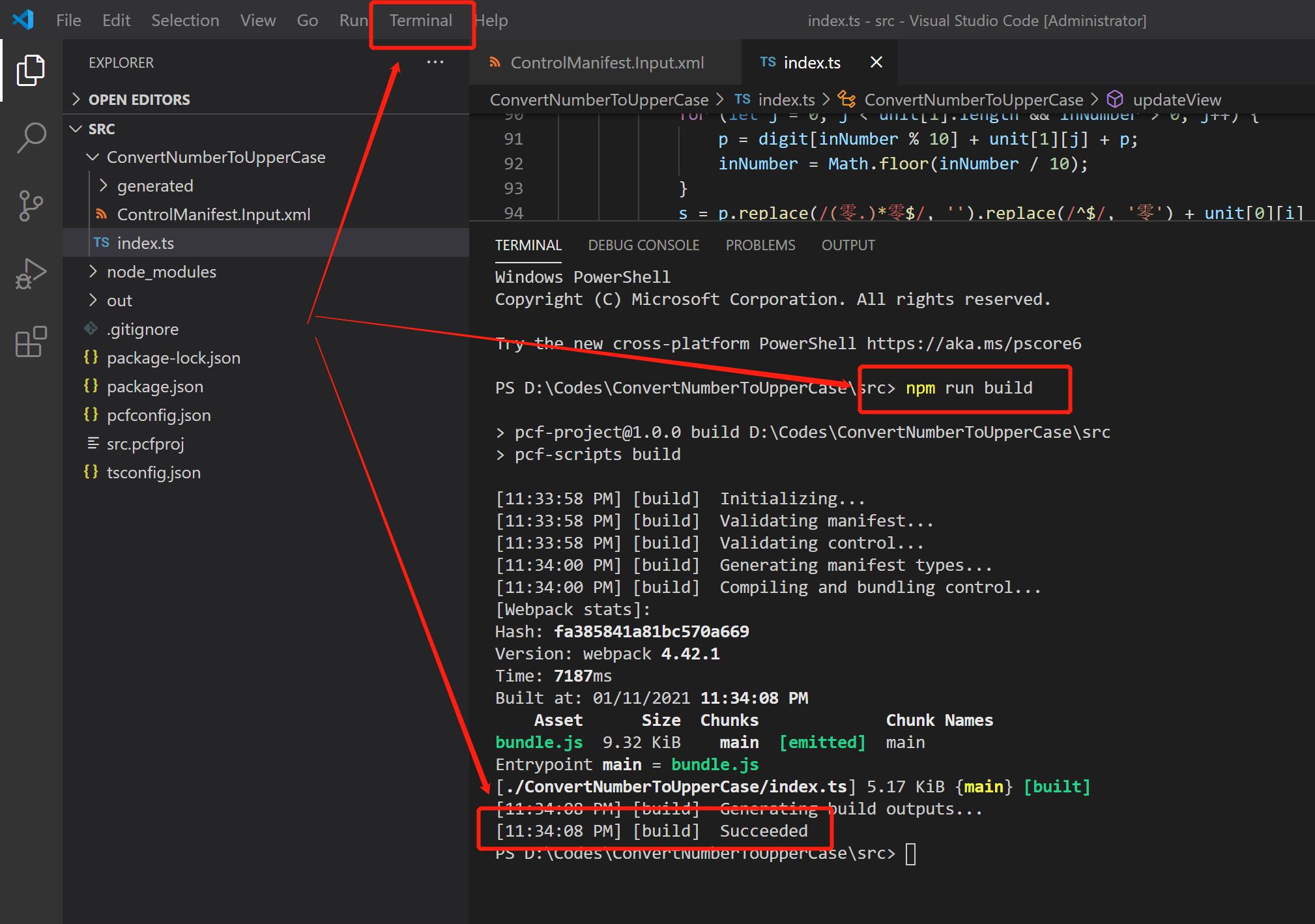1315x924 pixels.
Task: Open the Explorer view in activity bar
Action: (31, 70)
